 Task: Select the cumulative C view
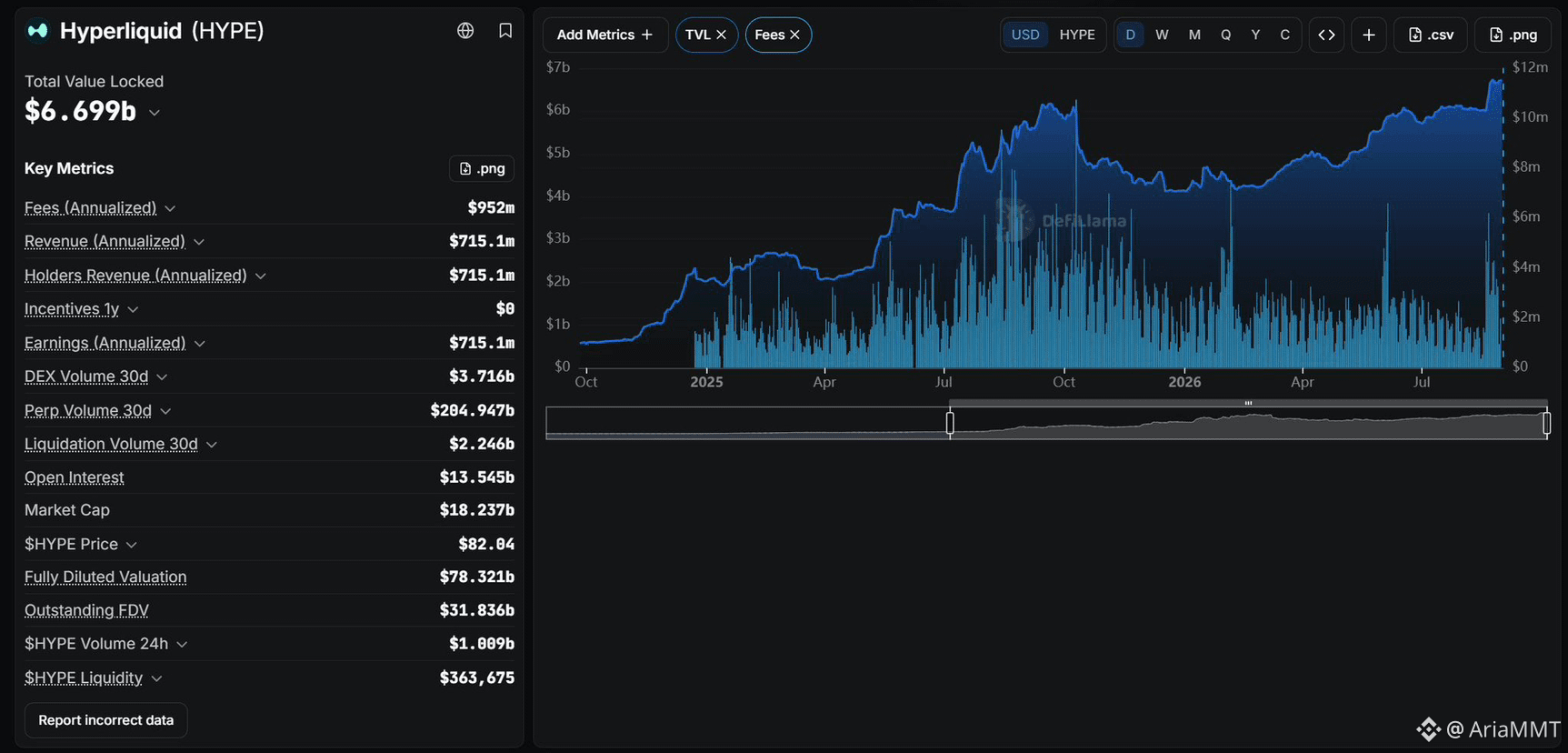click(1284, 35)
